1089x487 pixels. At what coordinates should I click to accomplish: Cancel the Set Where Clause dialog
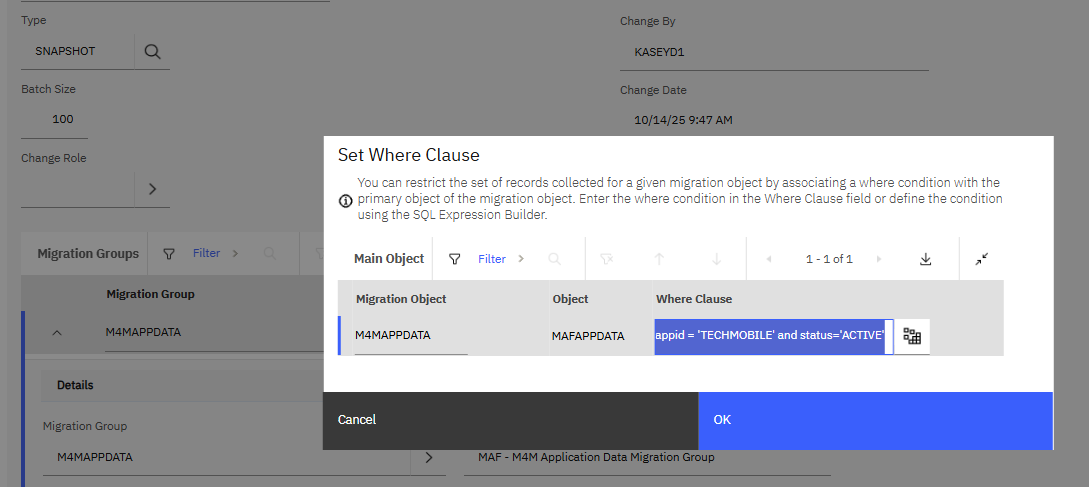click(x=357, y=420)
